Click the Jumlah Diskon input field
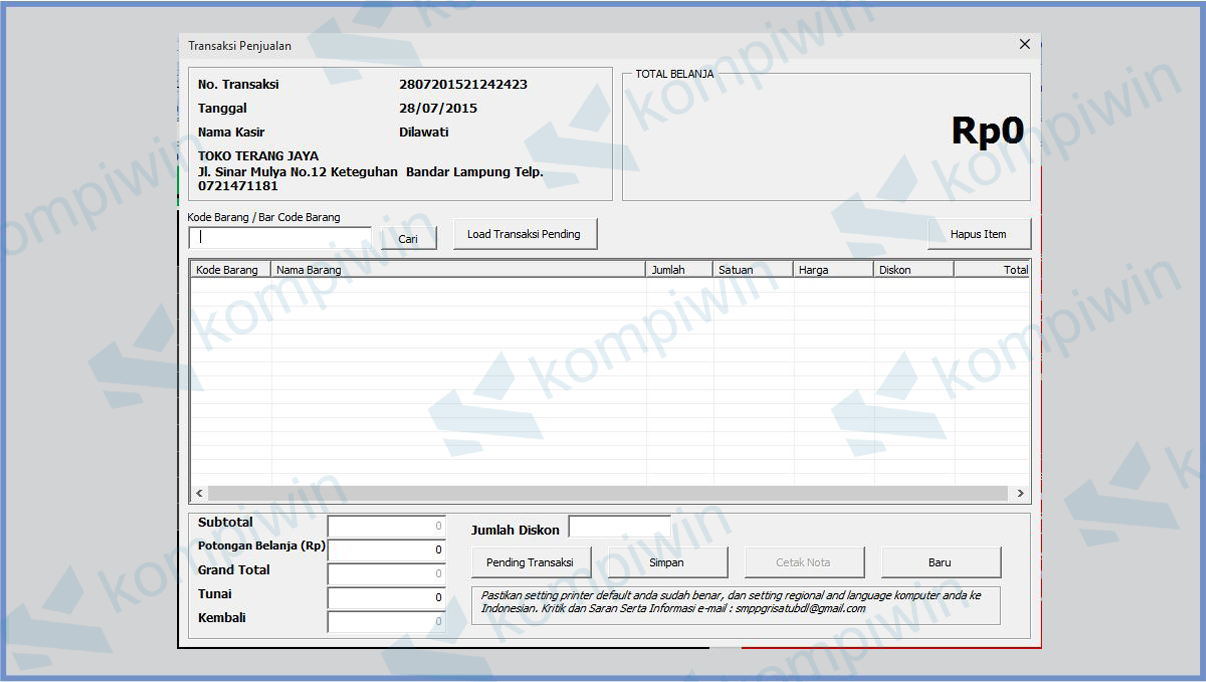The image size is (1206, 682). pyautogui.click(x=619, y=527)
